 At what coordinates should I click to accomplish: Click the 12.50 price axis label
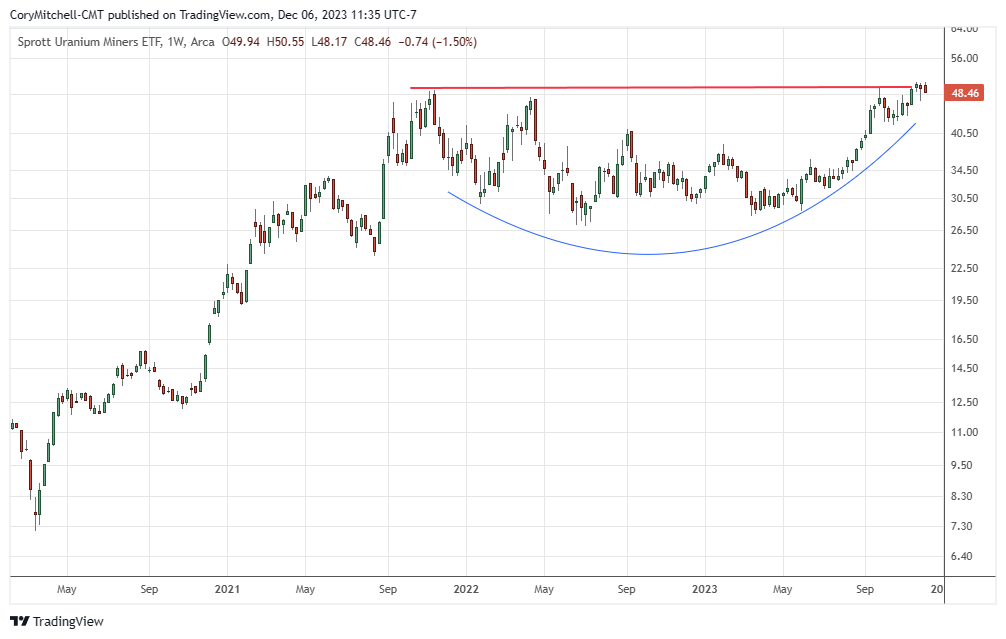[x=964, y=402]
